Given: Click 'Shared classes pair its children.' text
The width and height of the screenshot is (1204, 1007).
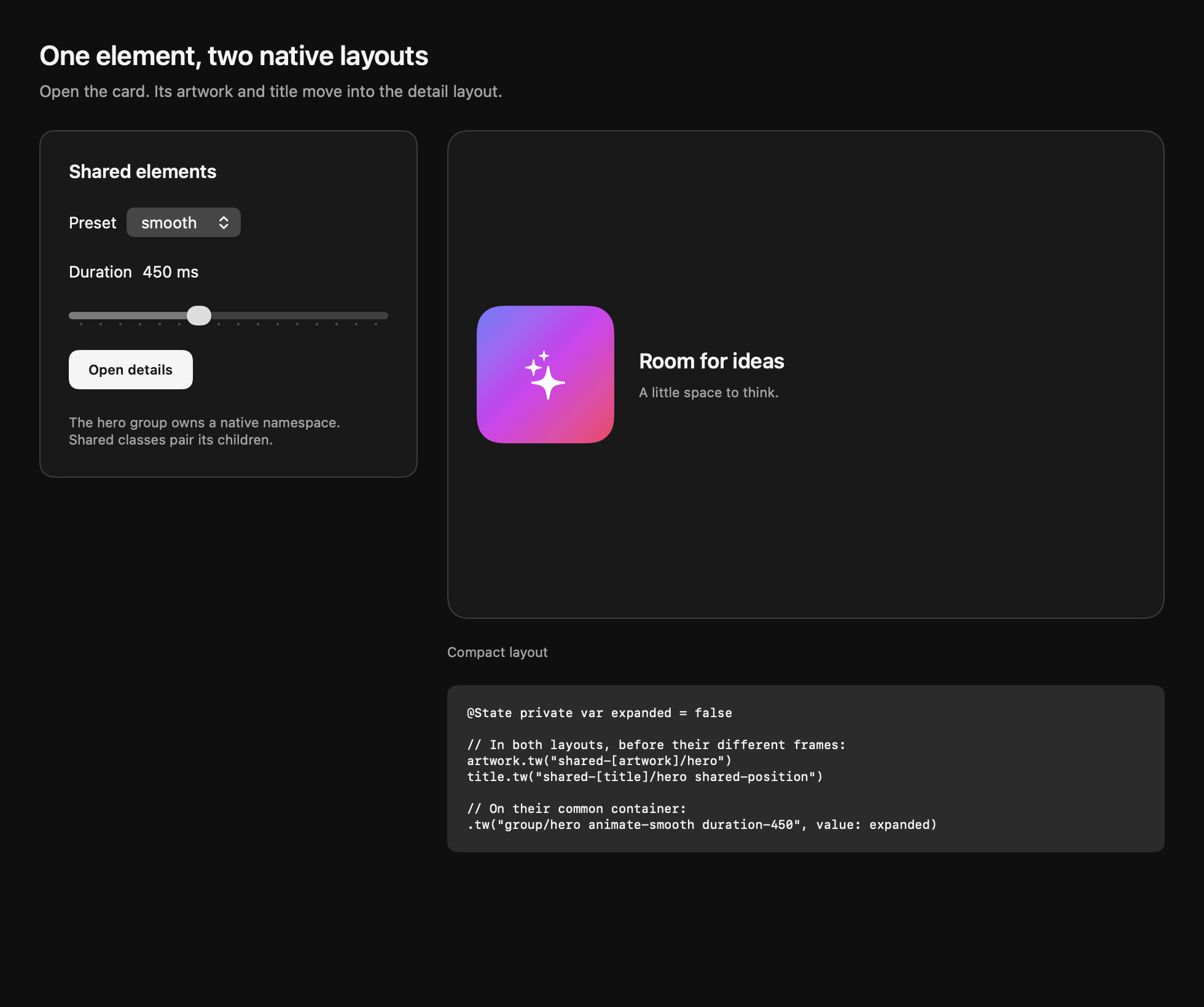Looking at the screenshot, I should coord(171,440).
